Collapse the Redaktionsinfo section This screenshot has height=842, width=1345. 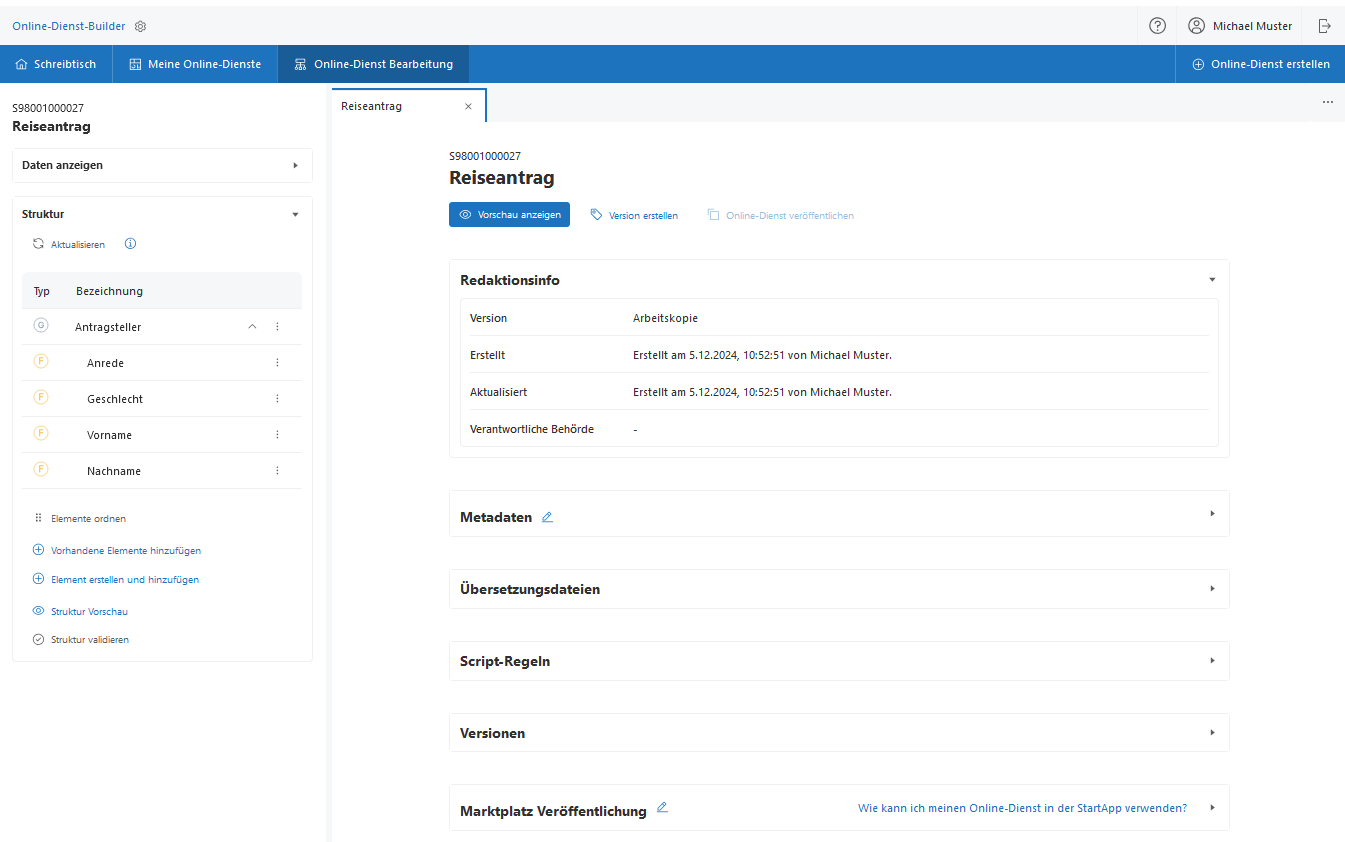1212,280
